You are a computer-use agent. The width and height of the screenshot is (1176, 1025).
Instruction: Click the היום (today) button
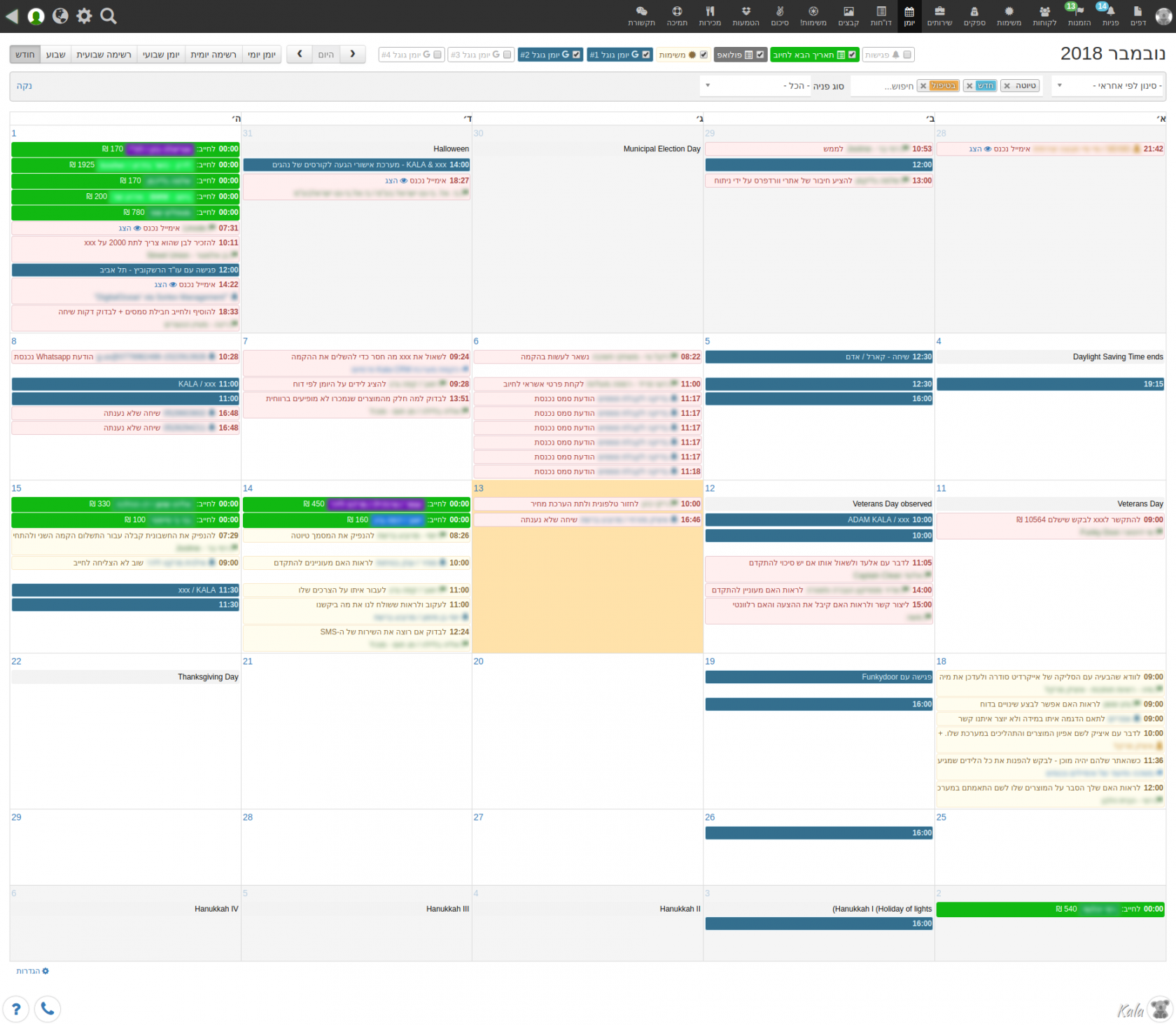tap(326, 55)
